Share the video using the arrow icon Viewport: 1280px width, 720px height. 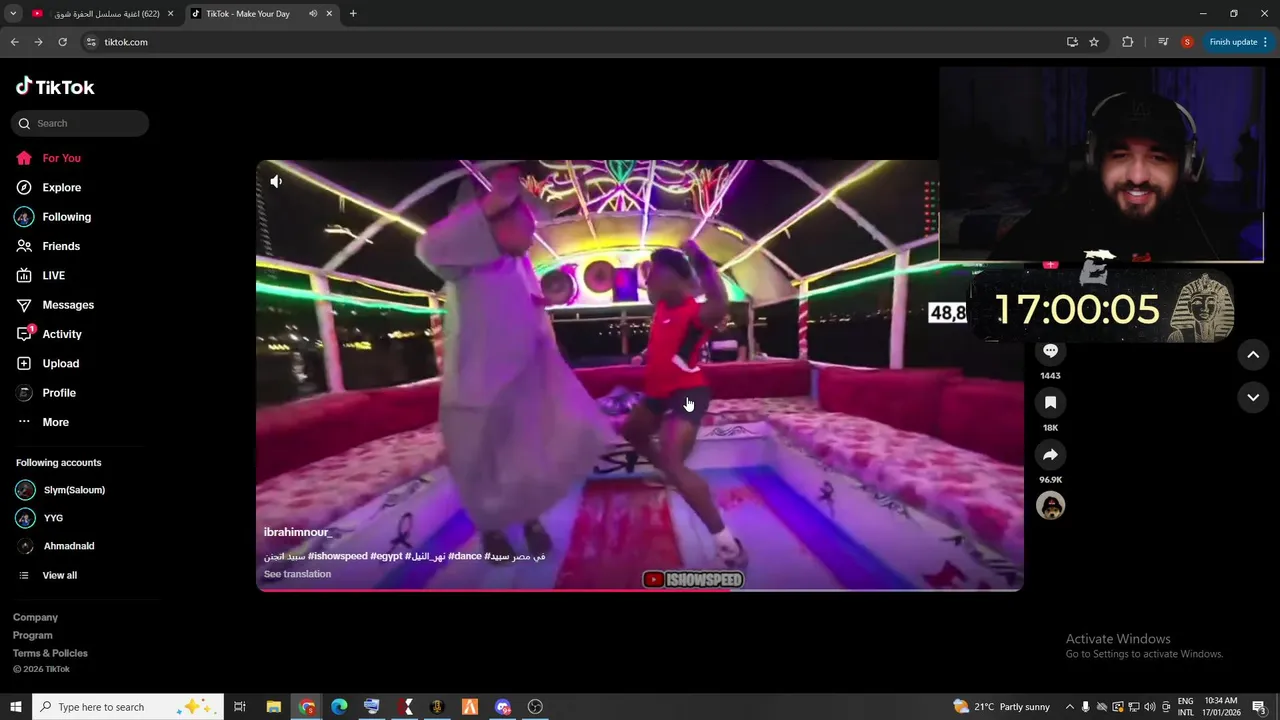click(x=1050, y=455)
